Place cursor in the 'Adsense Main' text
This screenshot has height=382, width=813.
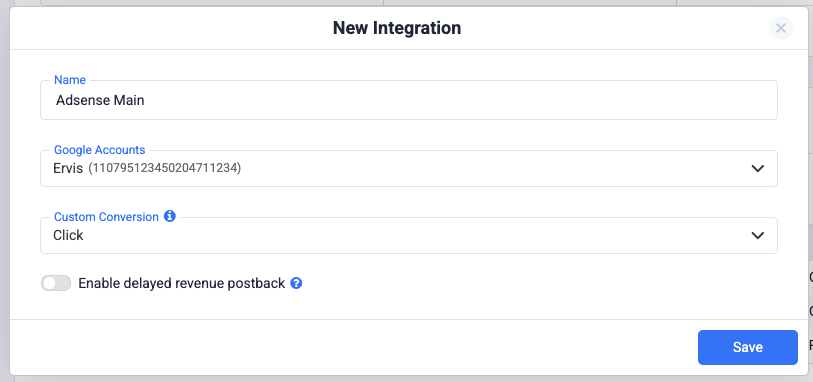(x=100, y=100)
